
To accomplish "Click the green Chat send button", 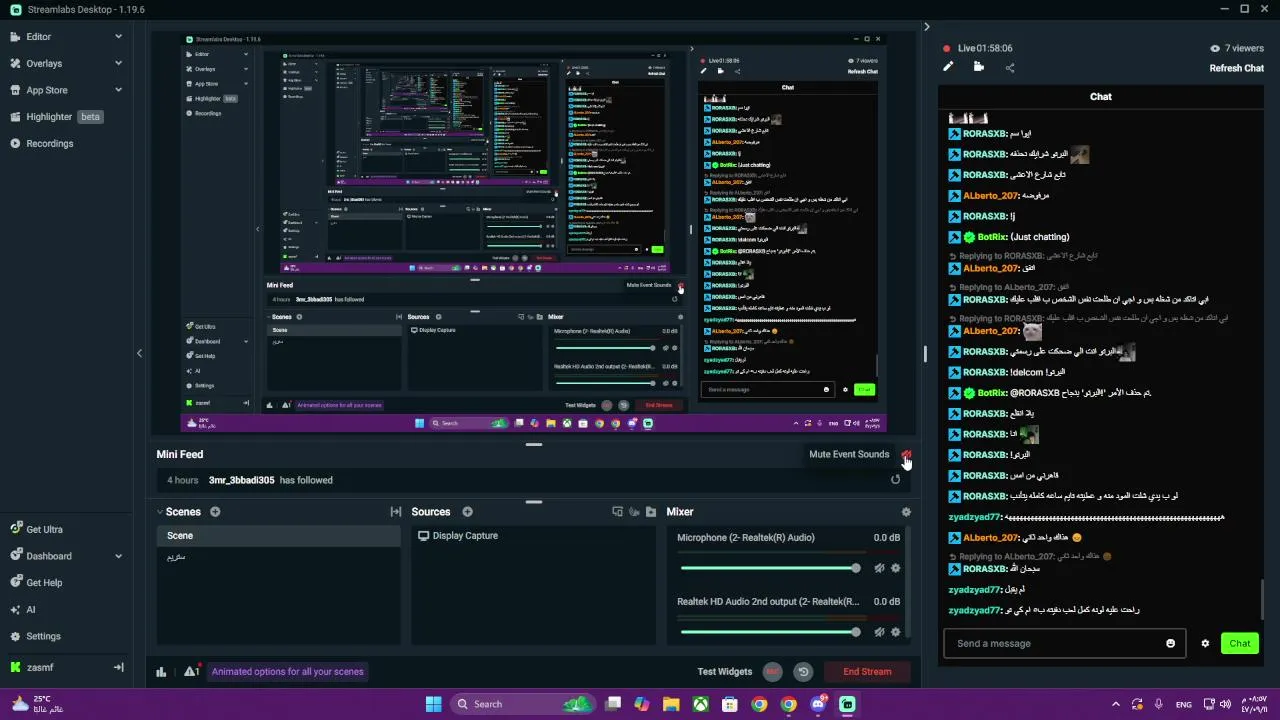I will click(x=1240, y=643).
